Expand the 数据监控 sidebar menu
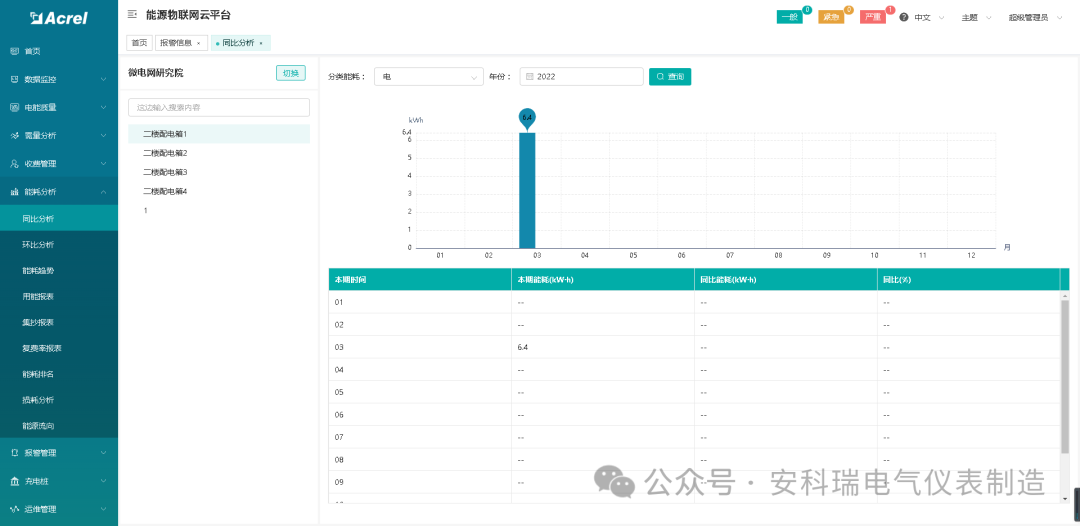1080x526 pixels. tap(58, 79)
